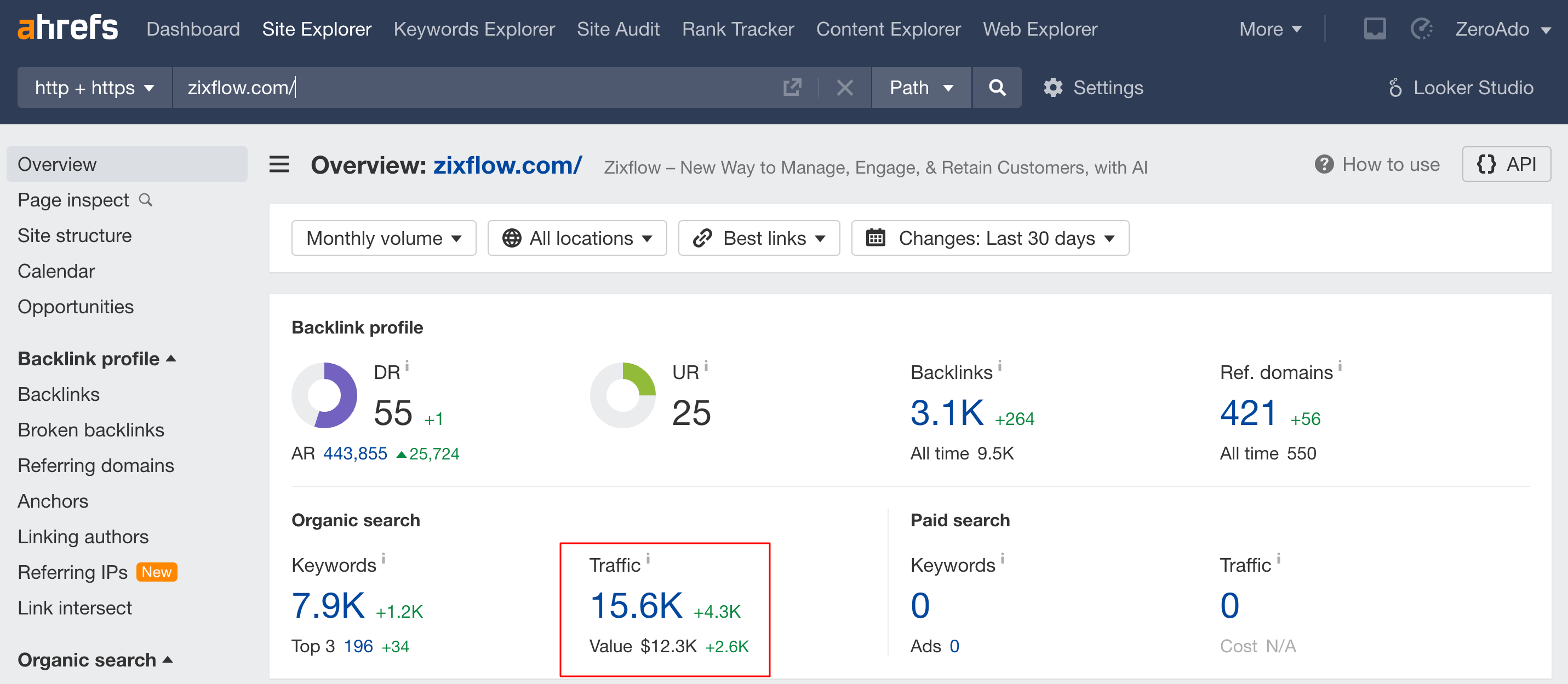Click the magnifier search button
Viewport: 1568px width, 684px height.
tap(997, 88)
